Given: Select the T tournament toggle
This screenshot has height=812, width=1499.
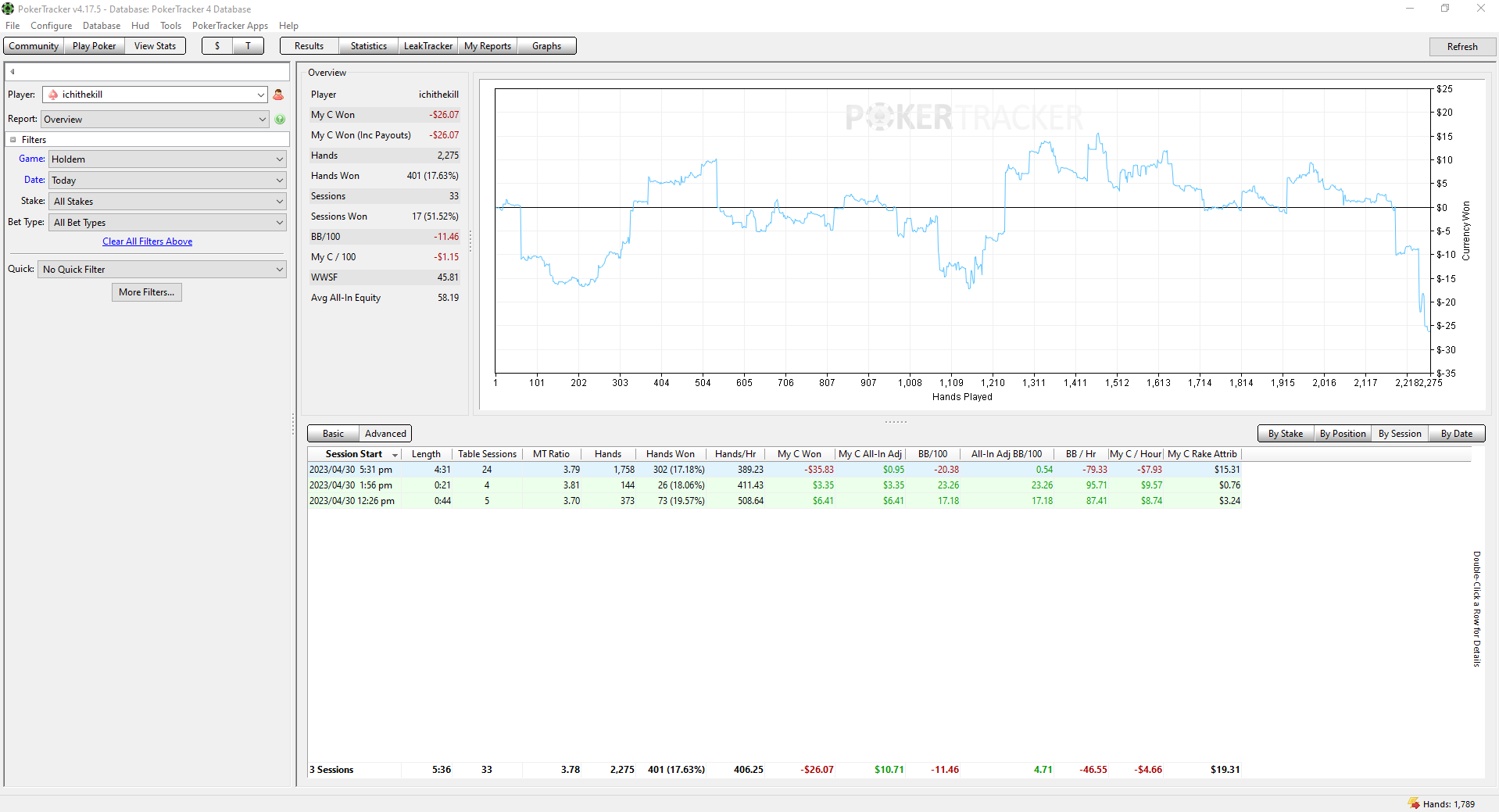Looking at the screenshot, I should point(248,46).
